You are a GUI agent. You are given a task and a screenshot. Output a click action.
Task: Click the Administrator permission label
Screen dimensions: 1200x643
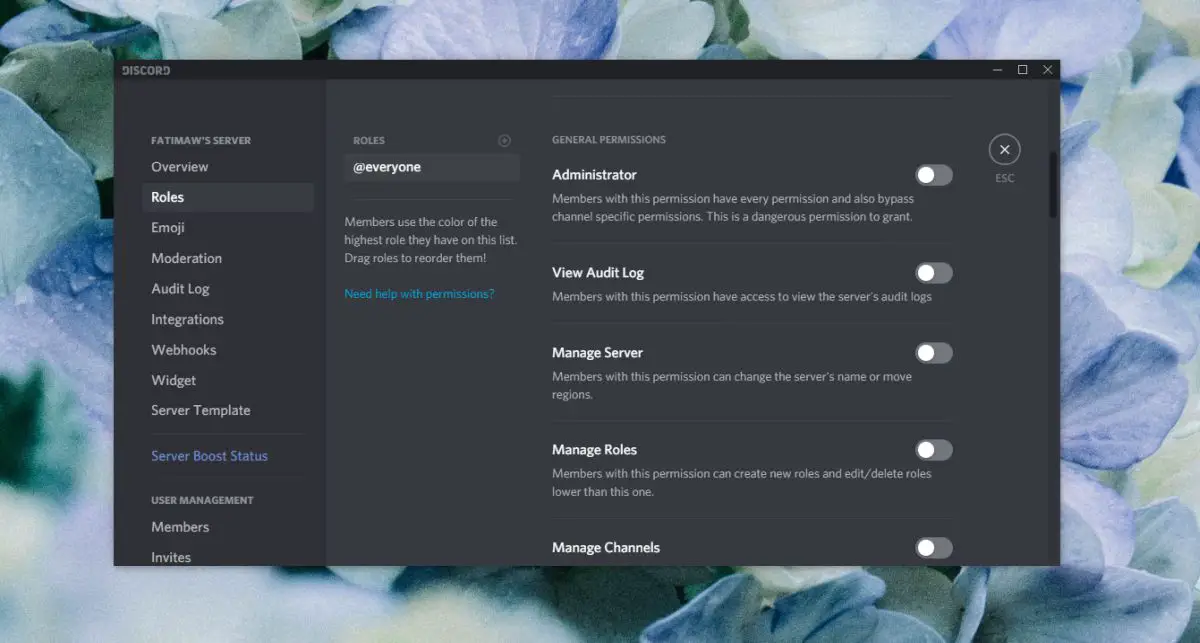pyautogui.click(x=594, y=175)
